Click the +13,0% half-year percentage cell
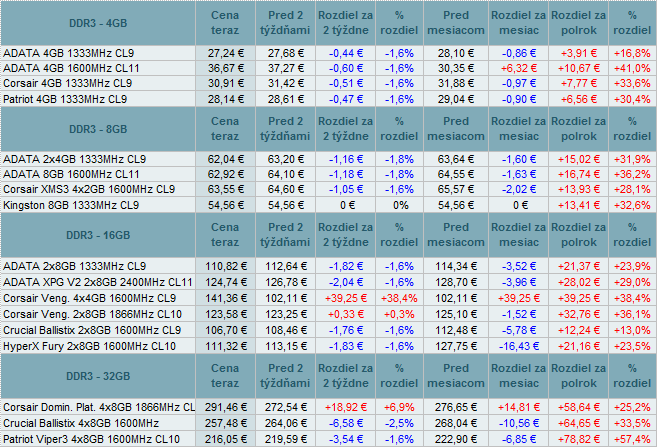This screenshot has height=447, width=657. 632,330
